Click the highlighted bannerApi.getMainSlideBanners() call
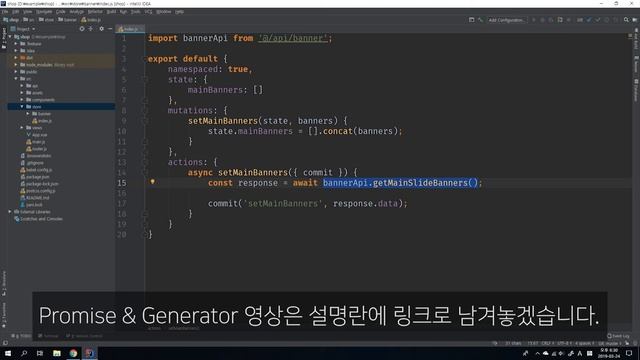The image size is (640, 360). [x=400, y=183]
